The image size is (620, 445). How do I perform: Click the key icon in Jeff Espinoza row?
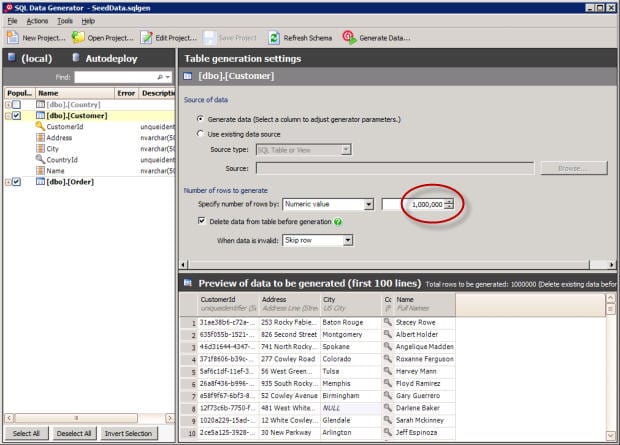click(x=388, y=432)
